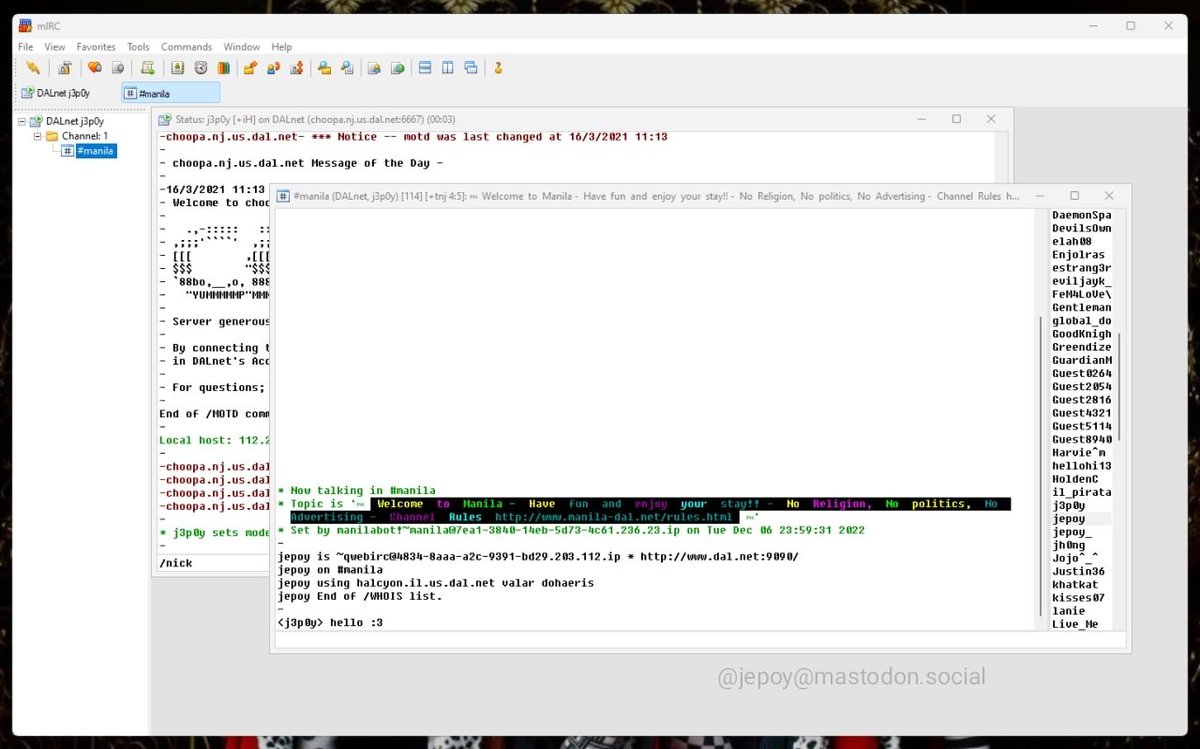Screen dimensions: 1200x749
Task: Click the Cascade windows icon
Action: coord(470,68)
